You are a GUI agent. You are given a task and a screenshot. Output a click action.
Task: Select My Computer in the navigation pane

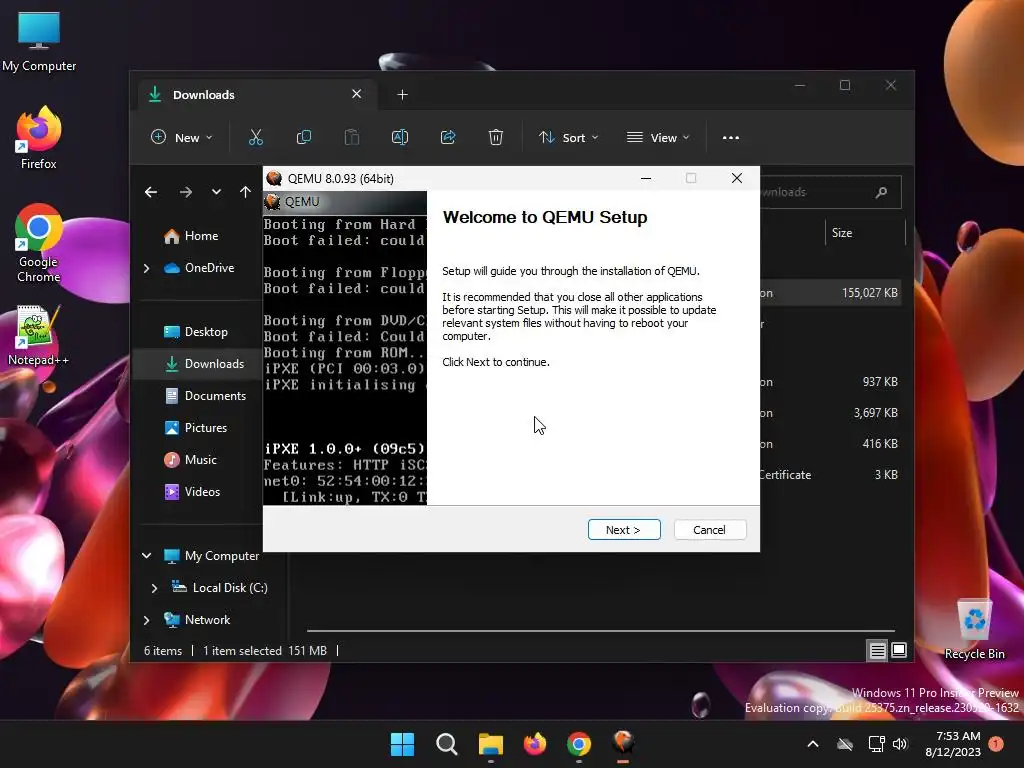[x=212, y=556]
